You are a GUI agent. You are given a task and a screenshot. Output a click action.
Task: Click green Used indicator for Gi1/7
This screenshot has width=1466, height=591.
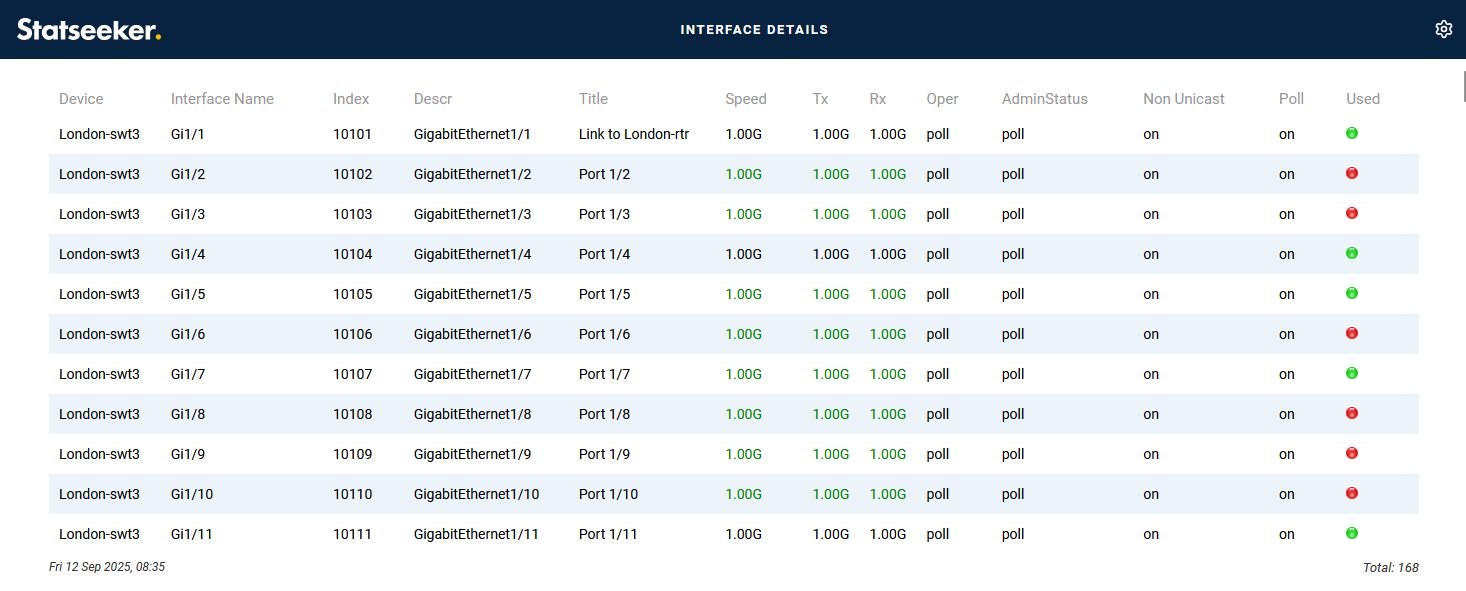pos(1352,373)
